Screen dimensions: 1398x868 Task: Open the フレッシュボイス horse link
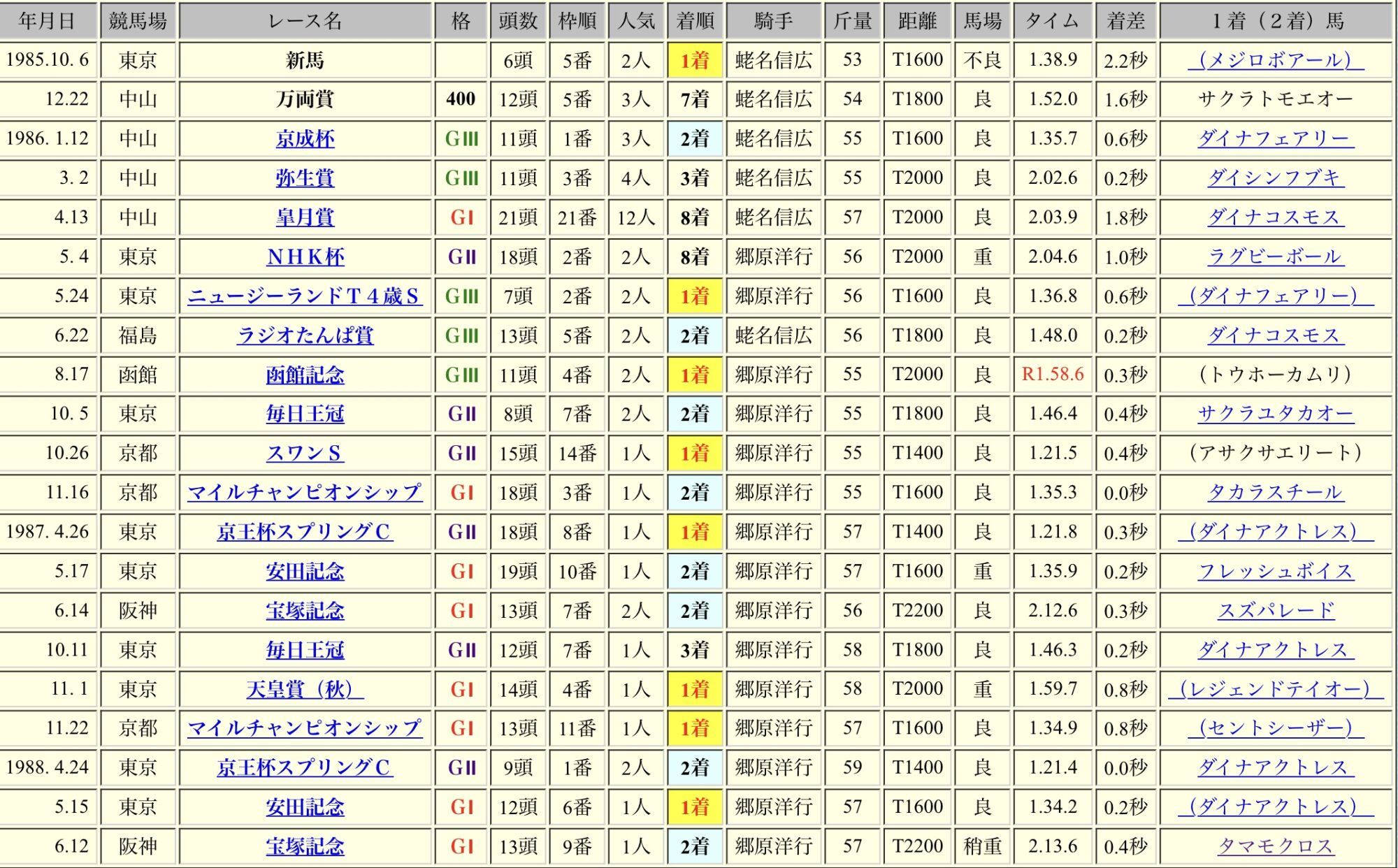[x=1276, y=572]
